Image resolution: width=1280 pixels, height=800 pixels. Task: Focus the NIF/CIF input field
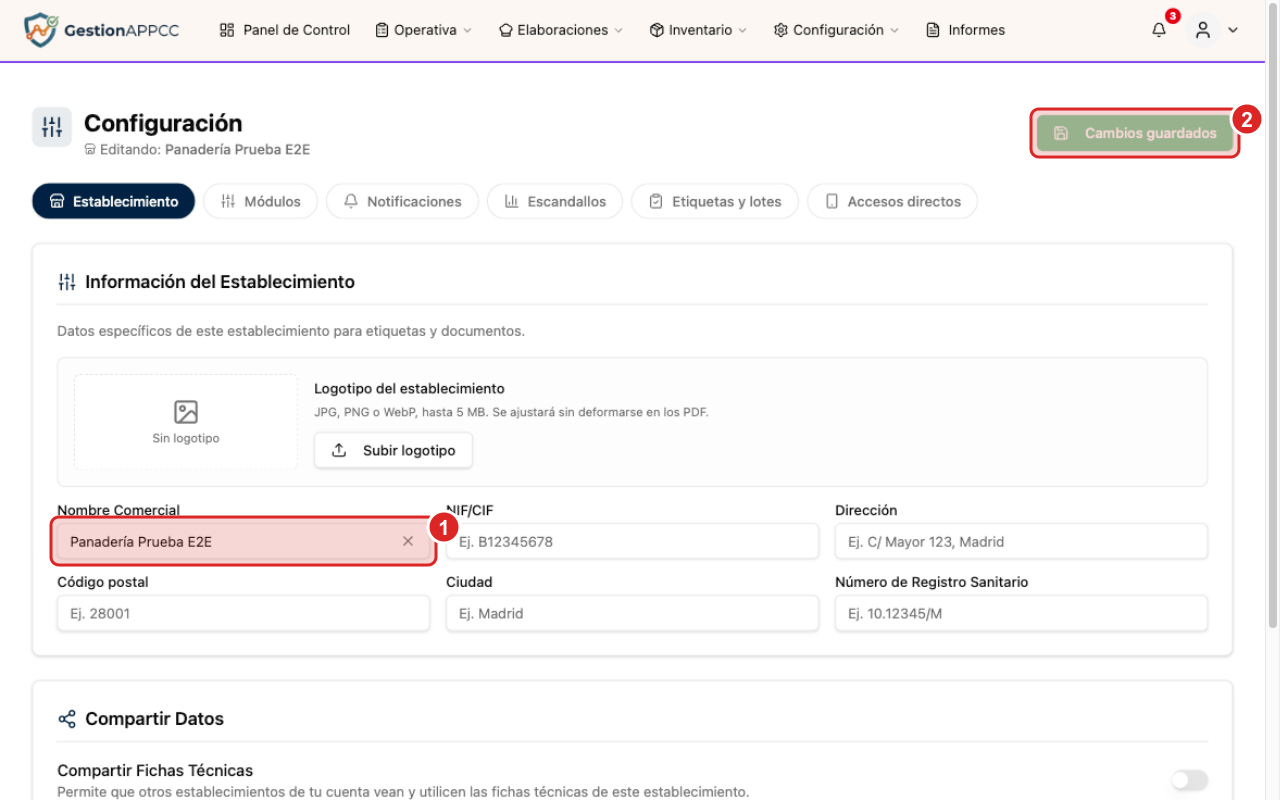[632, 541]
